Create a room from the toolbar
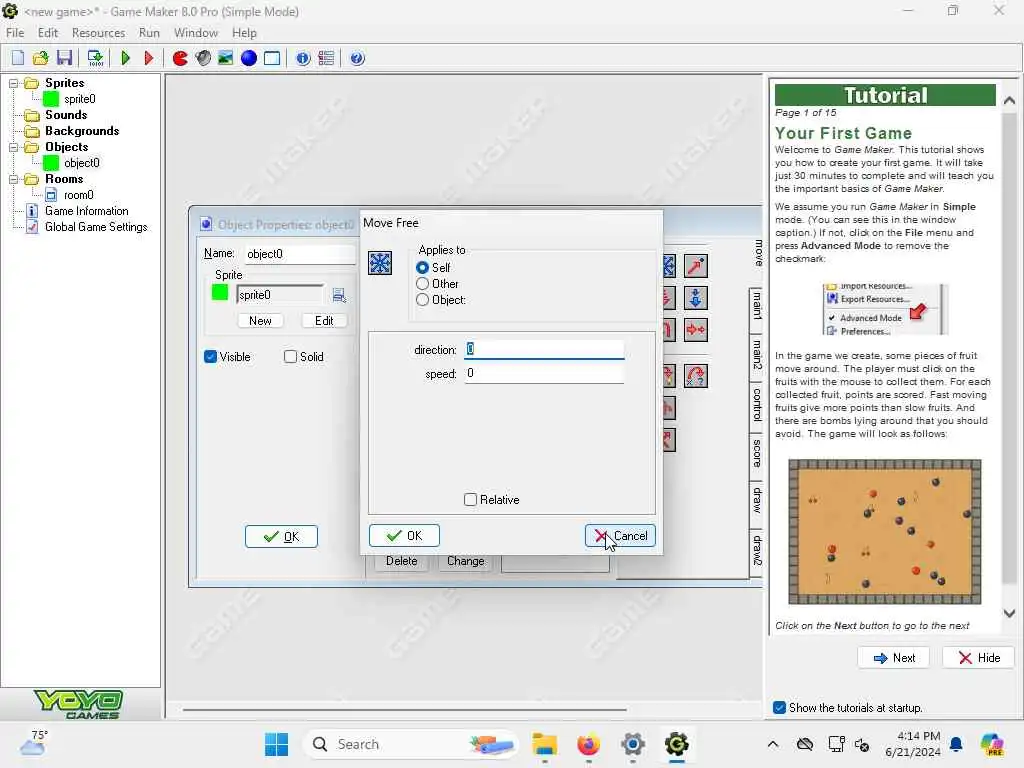The width and height of the screenshot is (1024, 768). 272,58
